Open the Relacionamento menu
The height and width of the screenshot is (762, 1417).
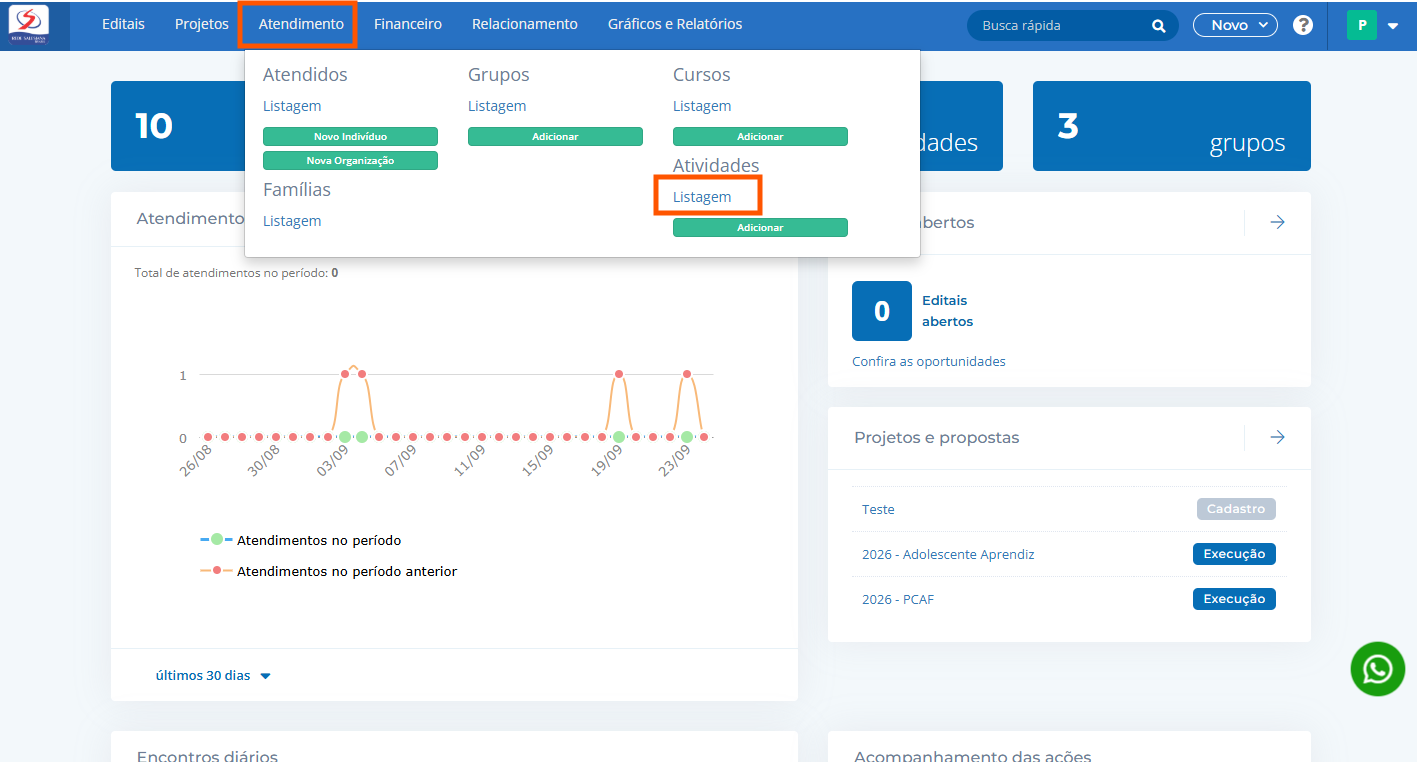525,24
